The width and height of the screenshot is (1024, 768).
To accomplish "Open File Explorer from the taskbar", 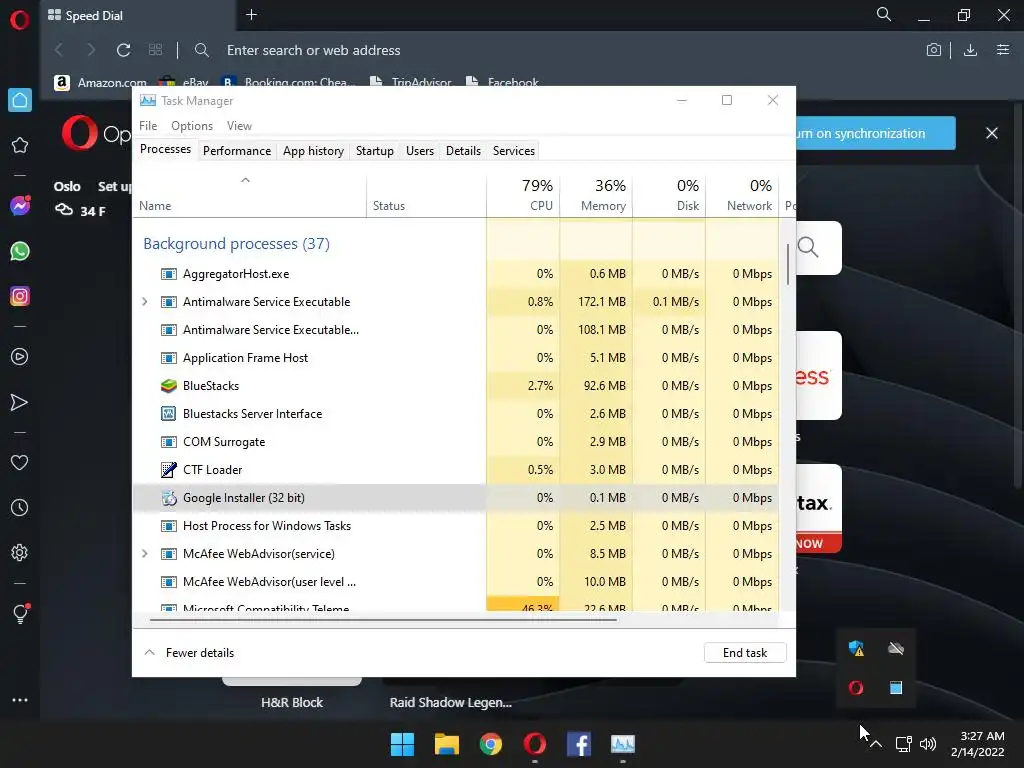I will (x=447, y=744).
